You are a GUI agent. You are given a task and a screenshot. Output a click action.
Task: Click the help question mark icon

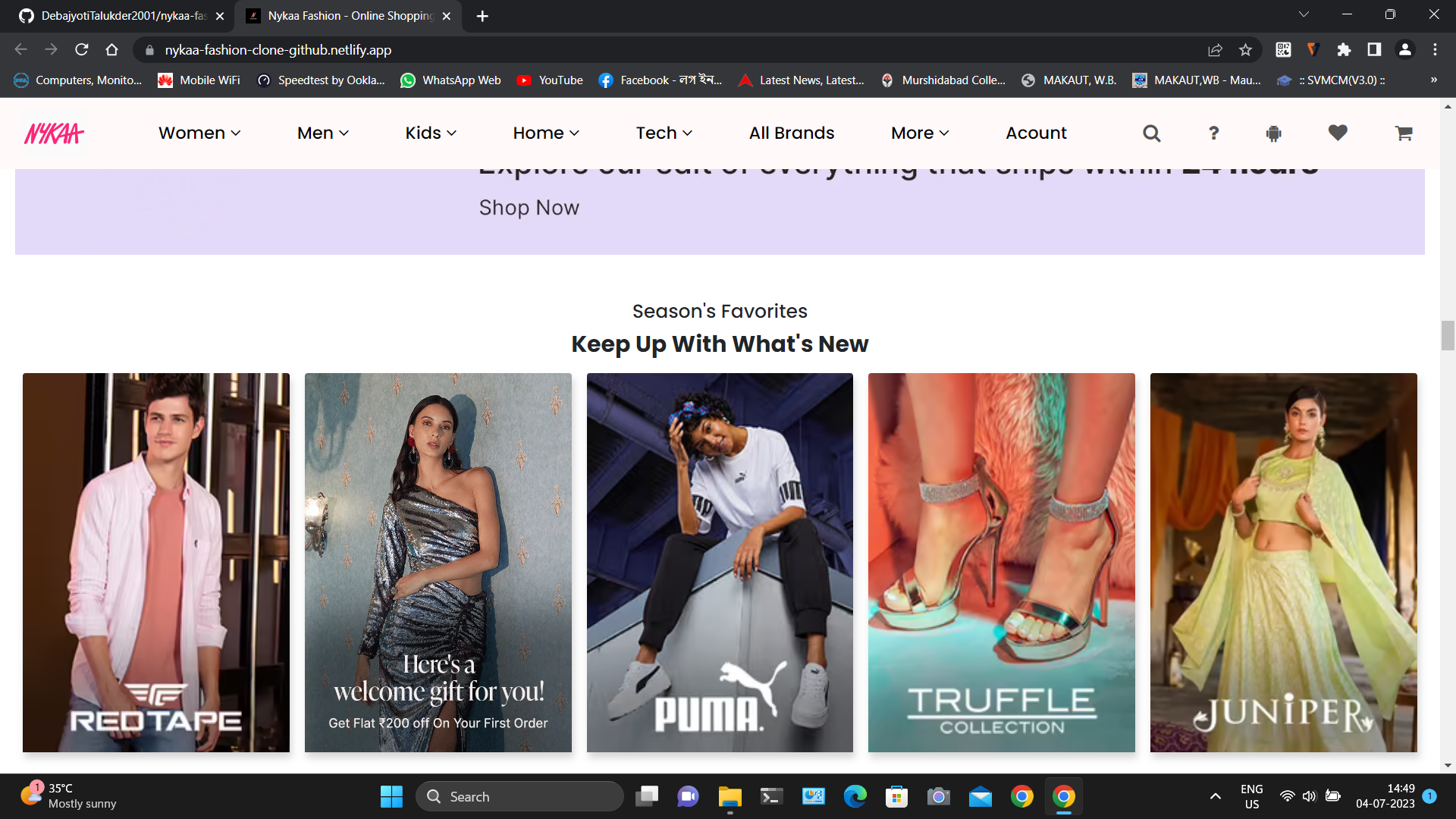click(1213, 133)
